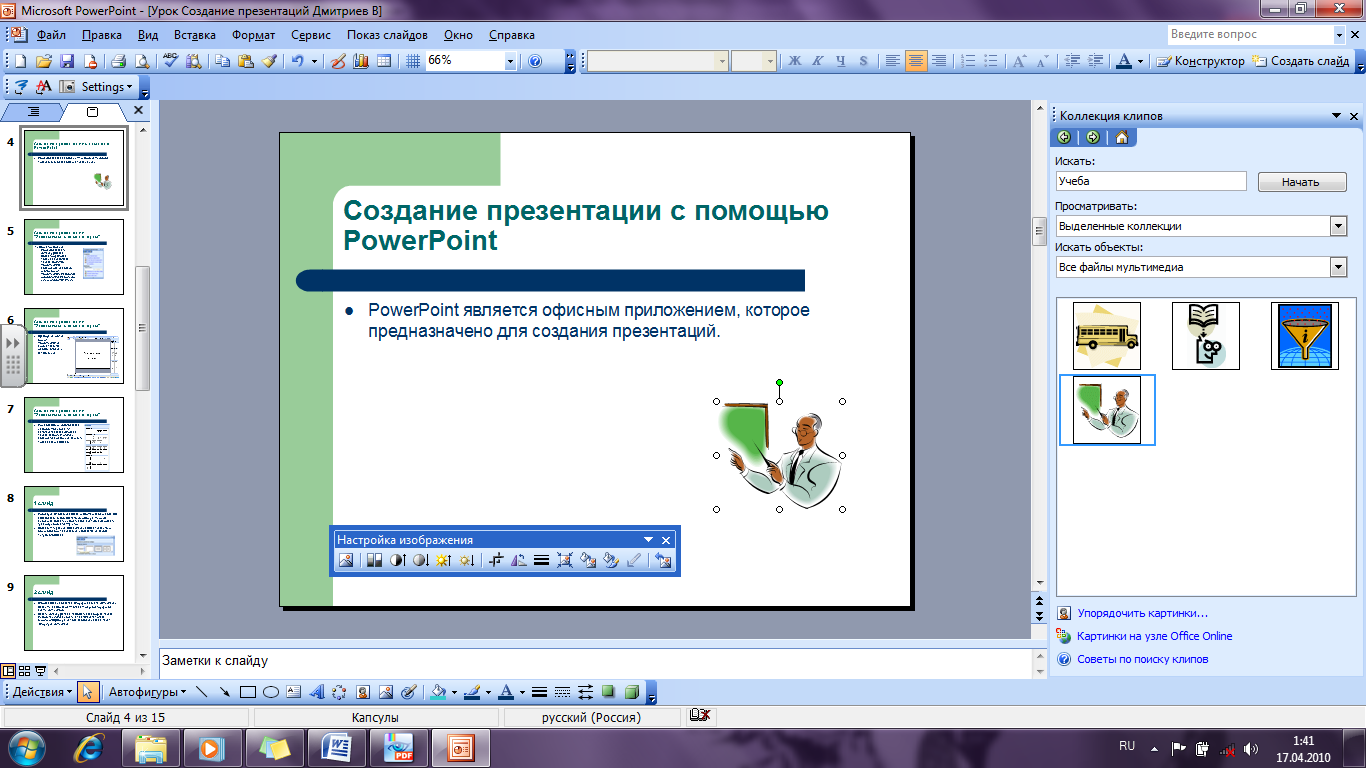Viewport: 1366px width, 768px height.
Task: Expand 'Искать объекты' media type dropdown
Action: pyautogui.click(x=1339, y=267)
